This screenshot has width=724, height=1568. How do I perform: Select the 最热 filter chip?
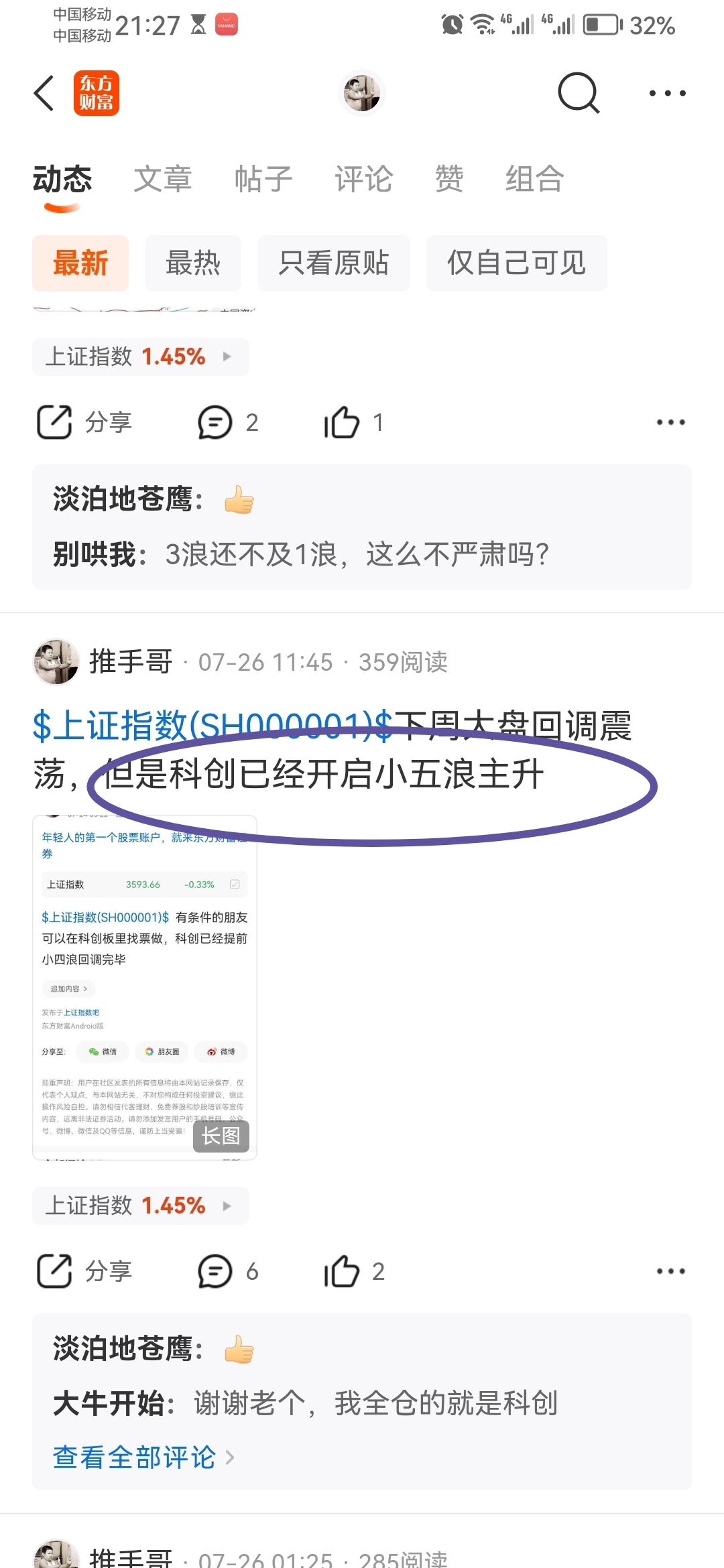(193, 263)
